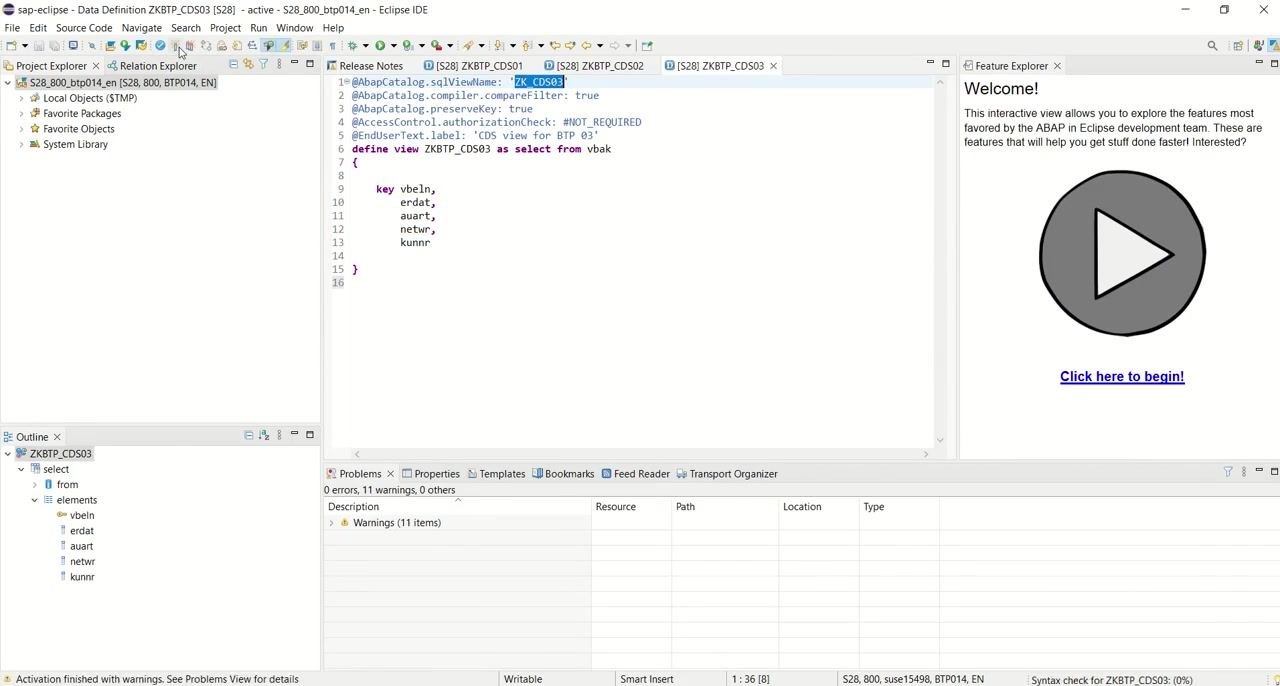
Task: Click the toolbar search magnifier icon
Action: 1213,45
